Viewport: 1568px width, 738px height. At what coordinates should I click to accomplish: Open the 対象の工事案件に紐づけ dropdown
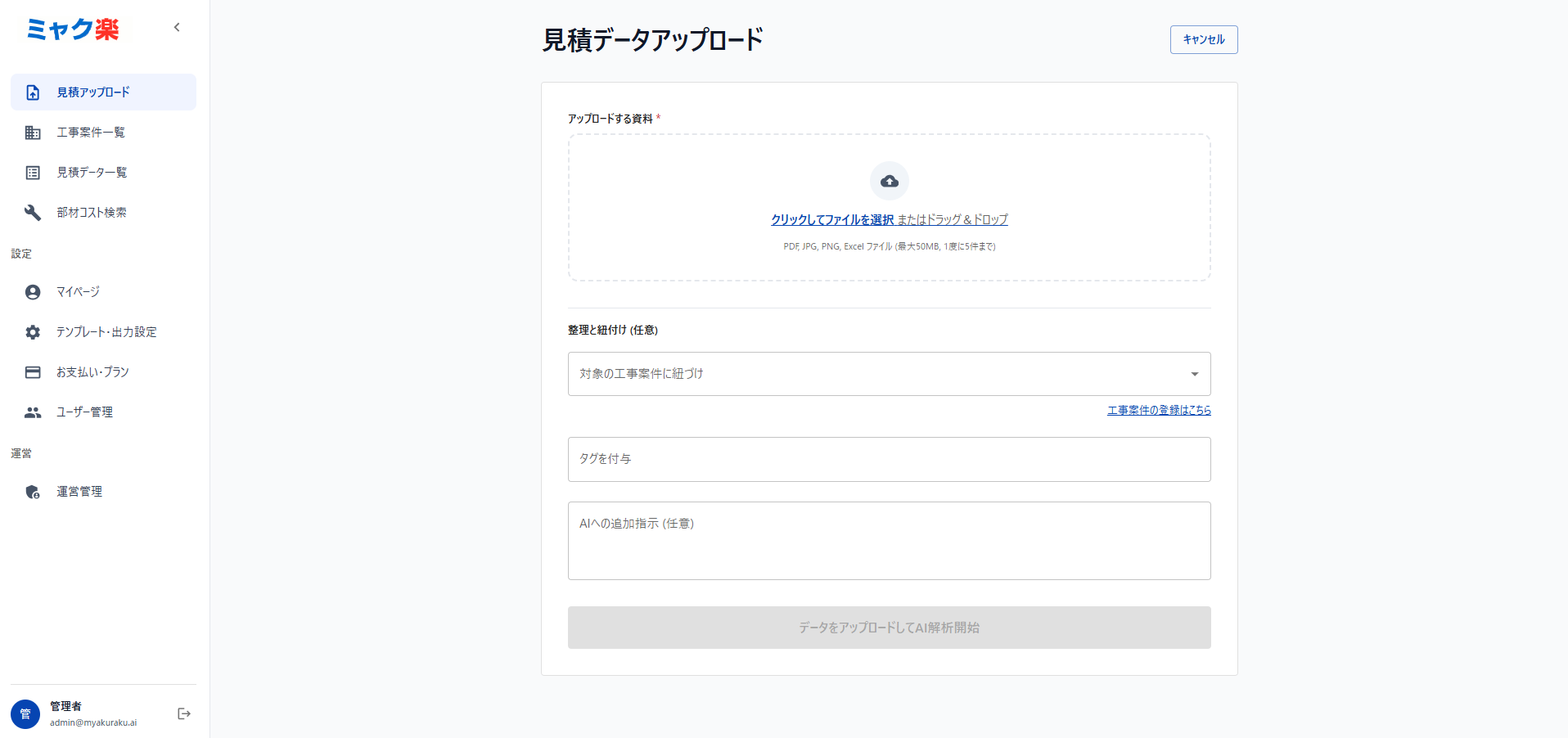click(876, 374)
